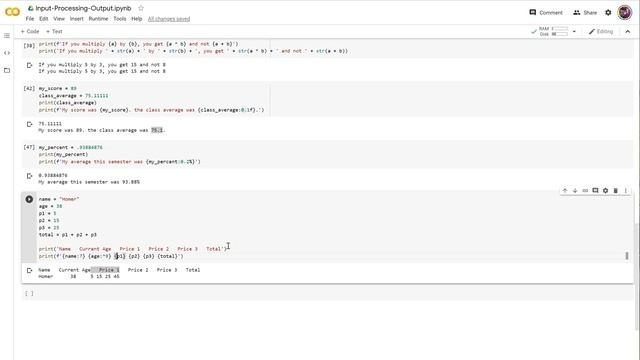The width and height of the screenshot is (640, 360).
Task: Click output icon beside 75.11111 output
Action: click(29, 124)
